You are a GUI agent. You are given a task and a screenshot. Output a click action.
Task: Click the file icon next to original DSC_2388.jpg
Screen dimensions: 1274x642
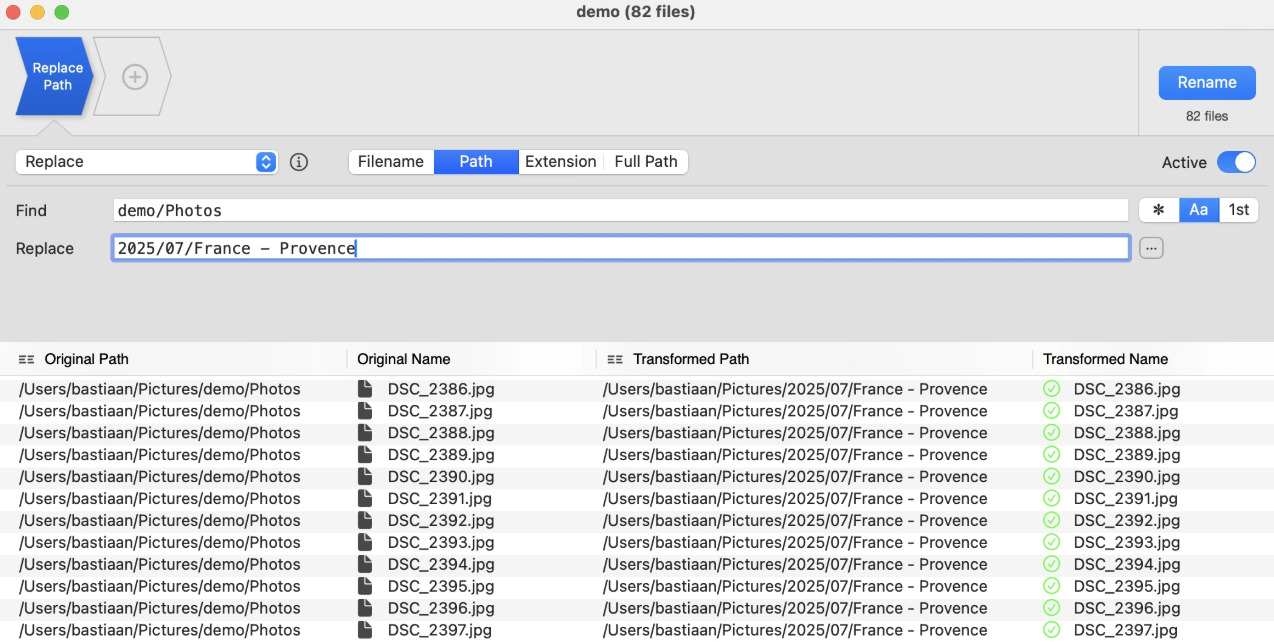tap(365, 433)
